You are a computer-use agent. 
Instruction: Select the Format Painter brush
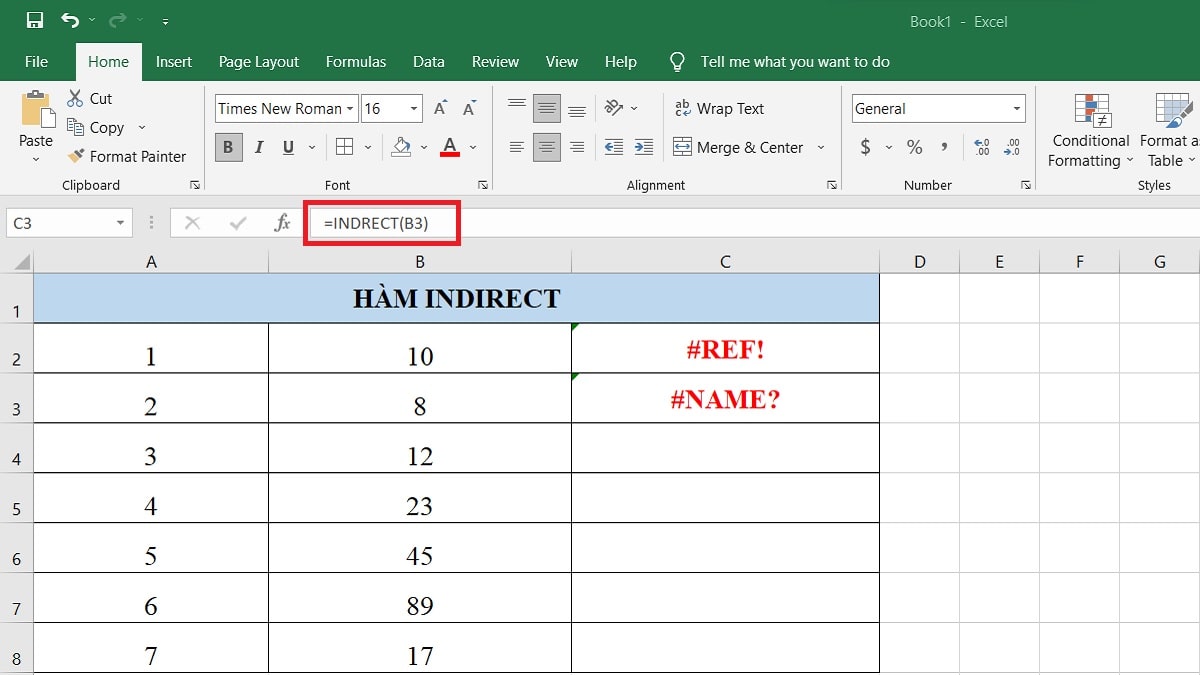click(75, 156)
